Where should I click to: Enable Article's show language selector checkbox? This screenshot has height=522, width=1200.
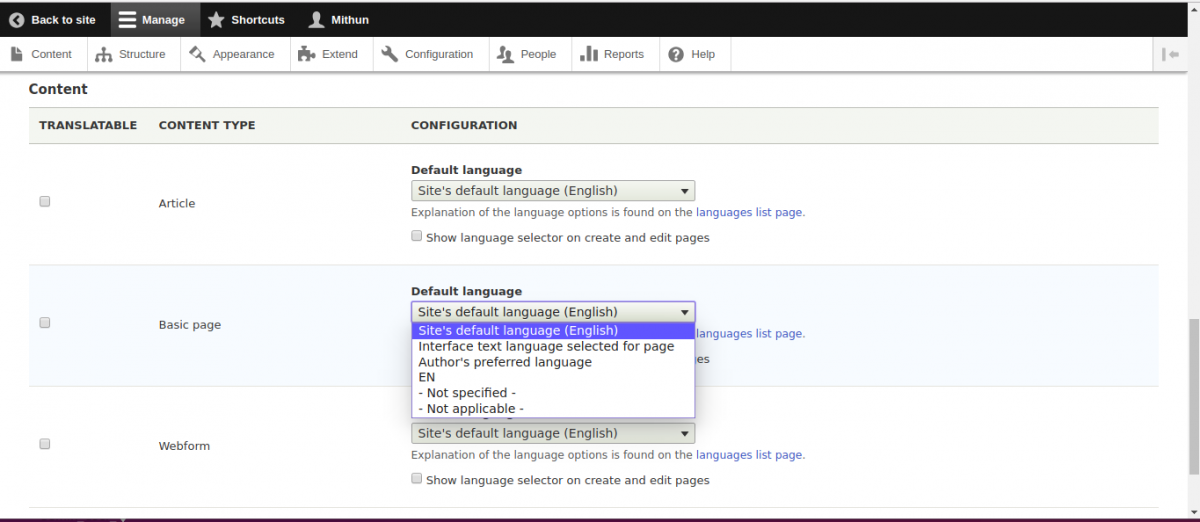point(417,237)
